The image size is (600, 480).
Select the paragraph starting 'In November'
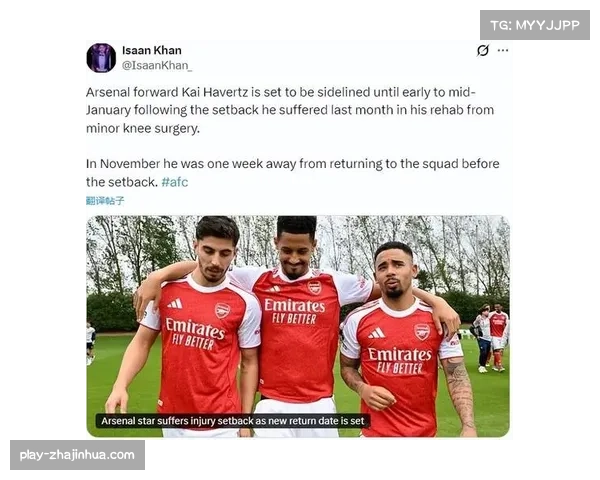(x=293, y=173)
